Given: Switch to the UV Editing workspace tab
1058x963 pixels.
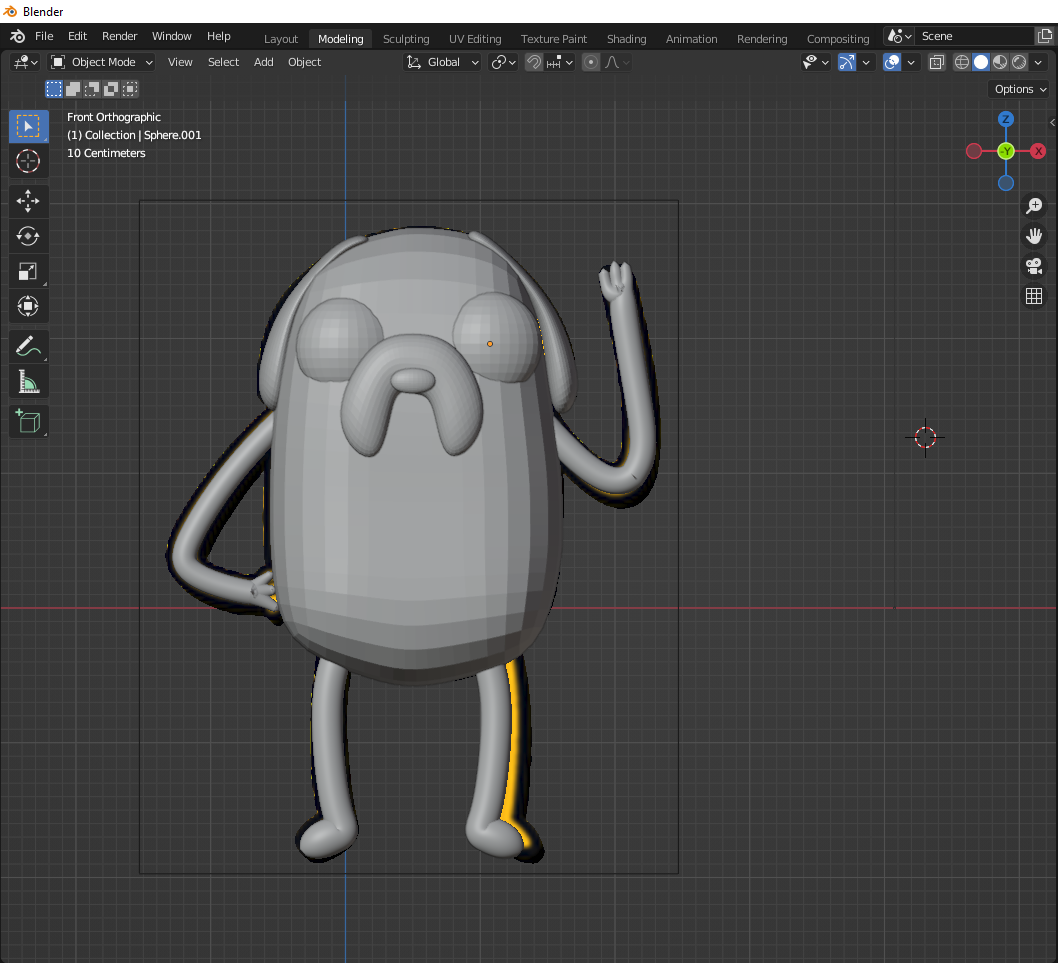Looking at the screenshot, I should point(475,39).
